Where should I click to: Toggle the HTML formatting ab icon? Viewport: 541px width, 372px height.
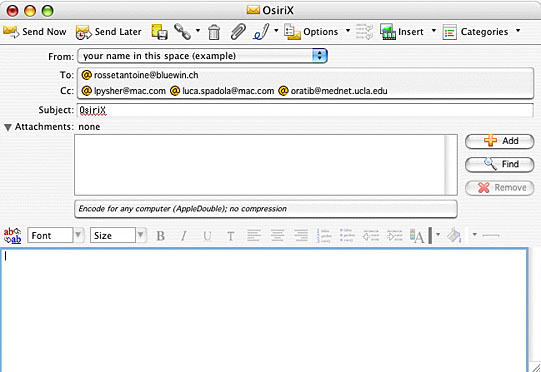(x=12, y=236)
